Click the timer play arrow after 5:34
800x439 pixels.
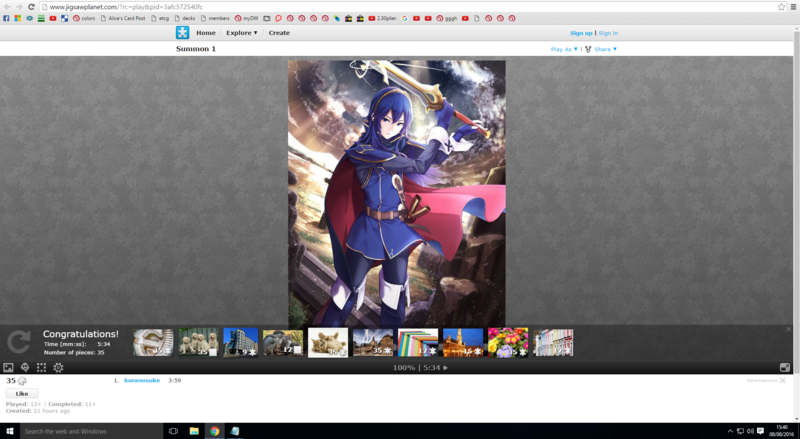point(445,368)
